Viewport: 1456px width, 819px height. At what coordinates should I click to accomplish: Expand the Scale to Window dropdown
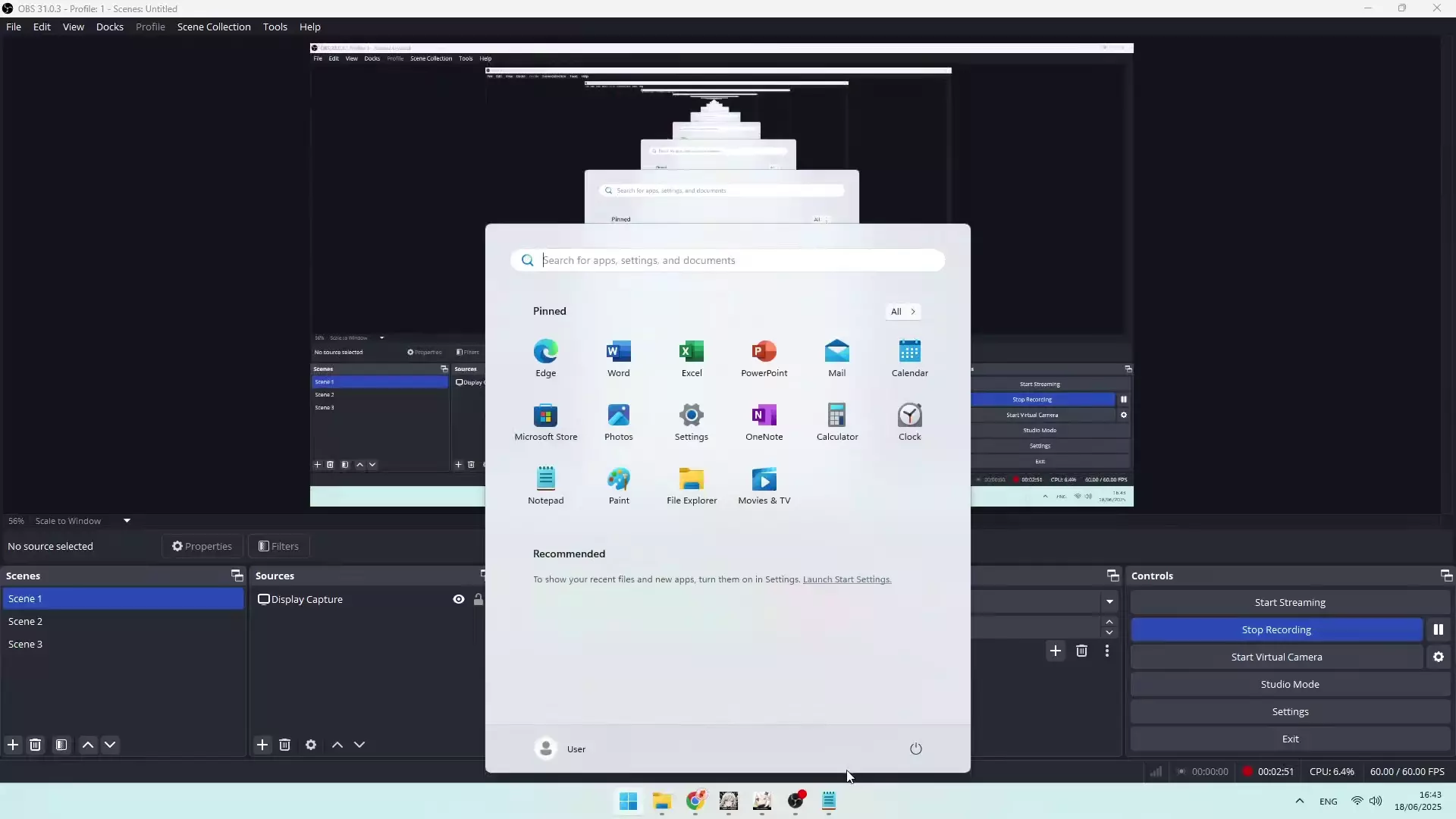[x=127, y=521]
